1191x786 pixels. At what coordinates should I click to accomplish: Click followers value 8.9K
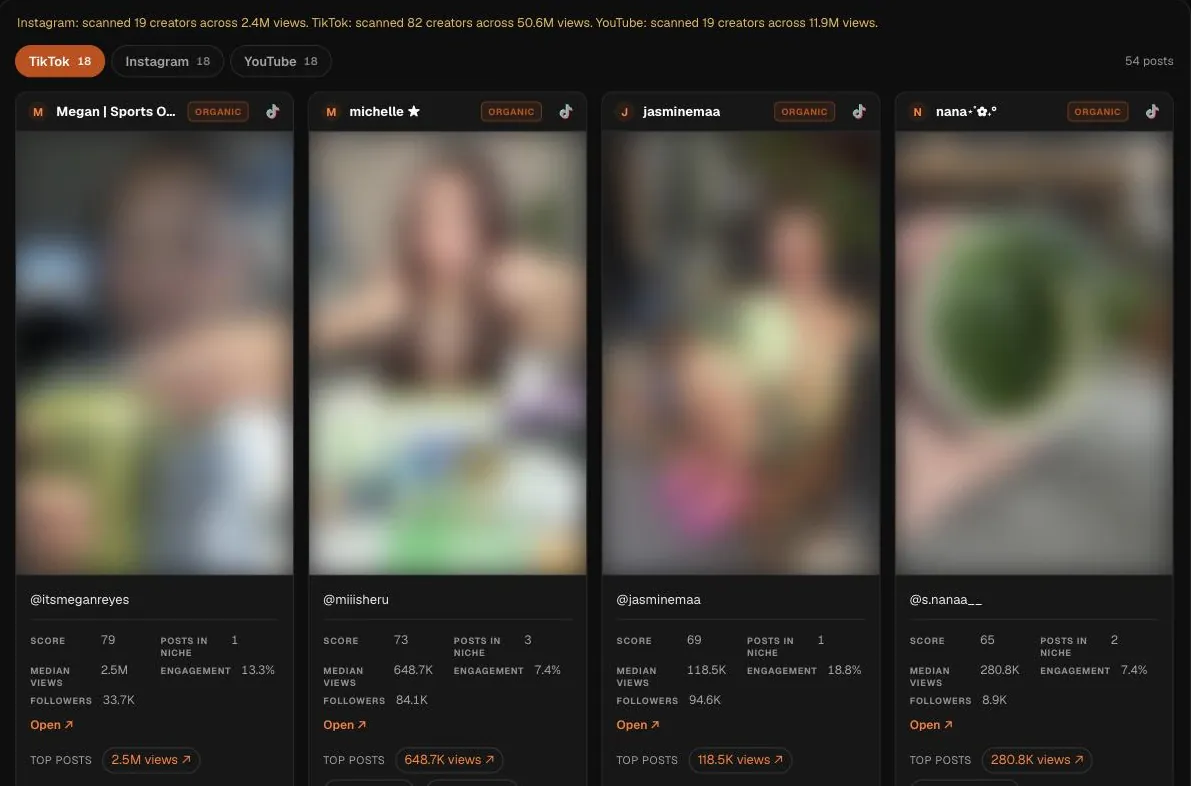[994, 700]
